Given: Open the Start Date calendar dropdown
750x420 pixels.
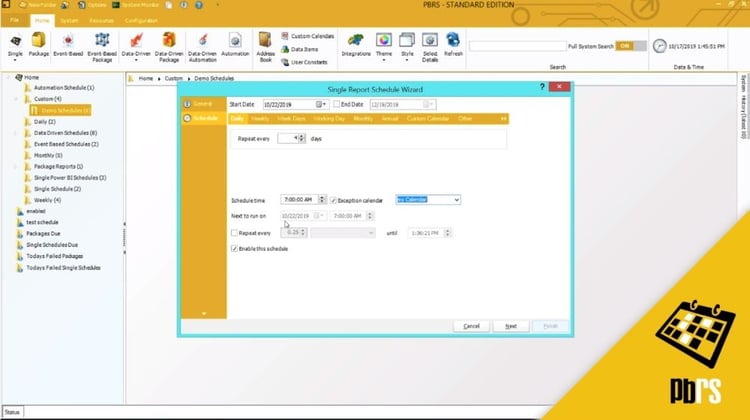Looking at the screenshot, I should [321, 104].
